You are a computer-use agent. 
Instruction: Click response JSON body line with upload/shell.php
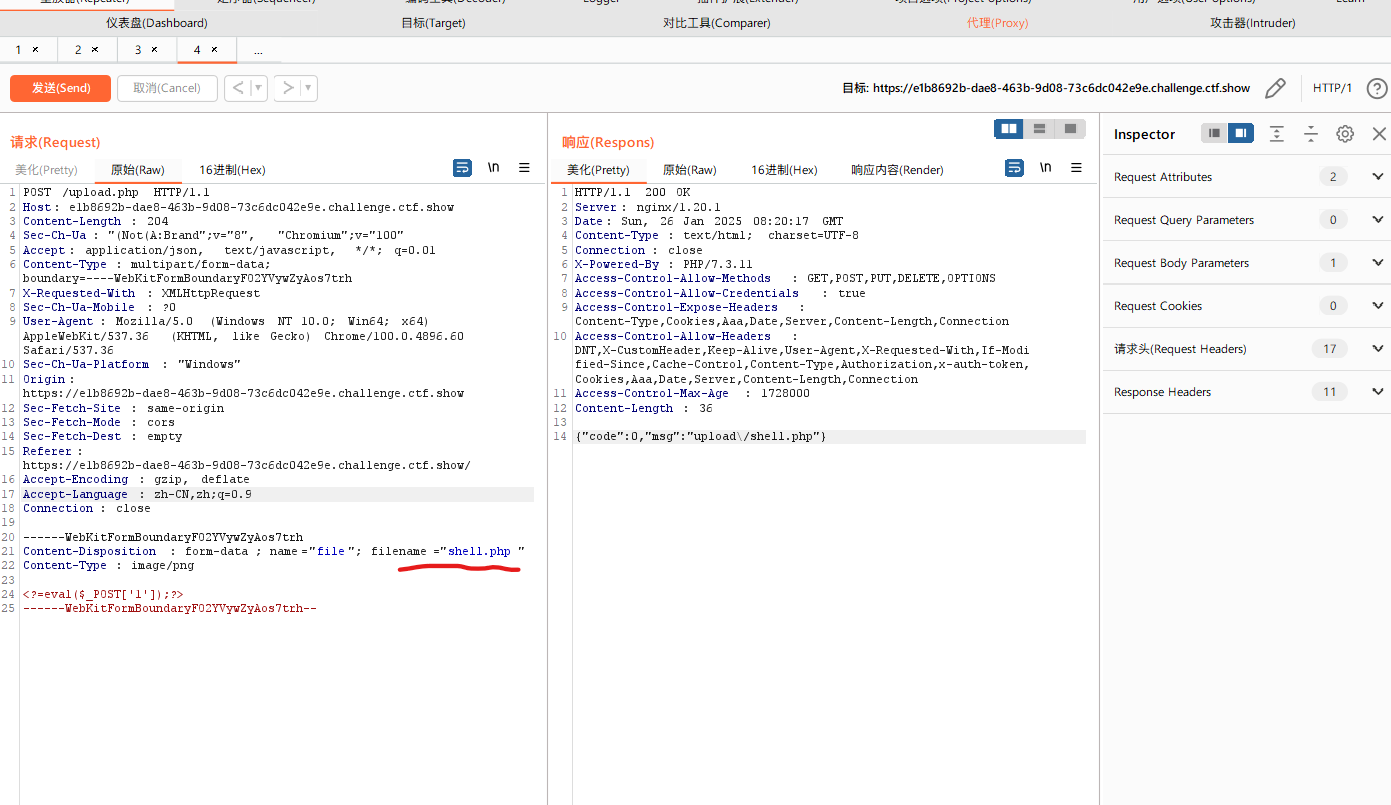[x=700, y=437]
